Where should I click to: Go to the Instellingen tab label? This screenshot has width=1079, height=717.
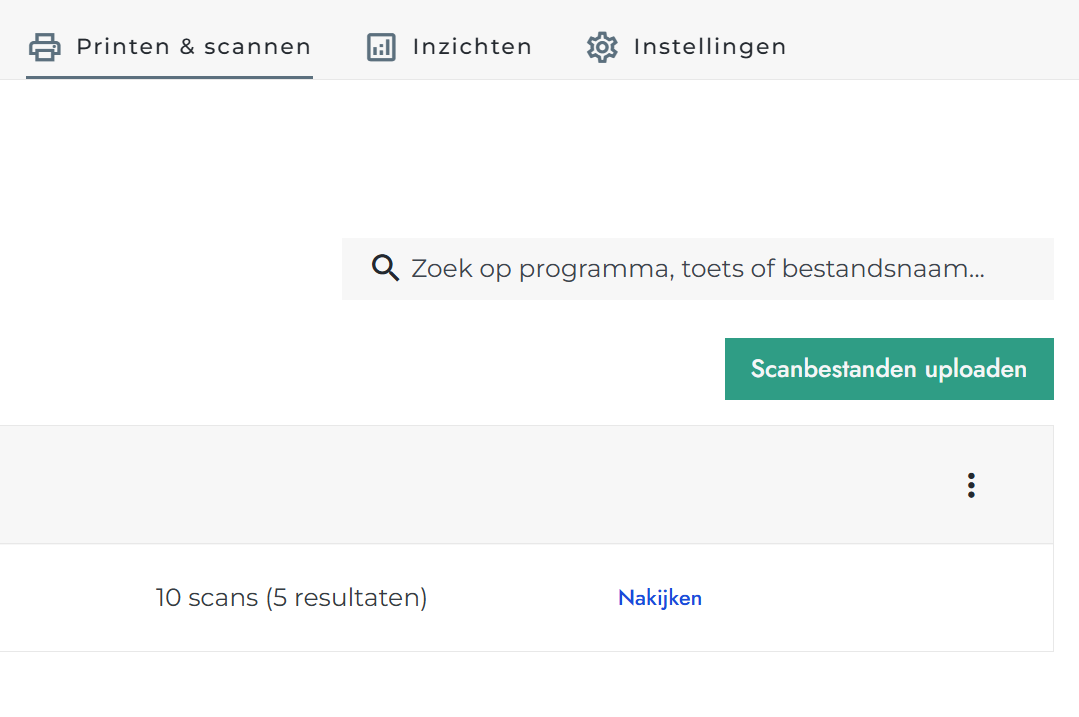(x=709, y=47)
